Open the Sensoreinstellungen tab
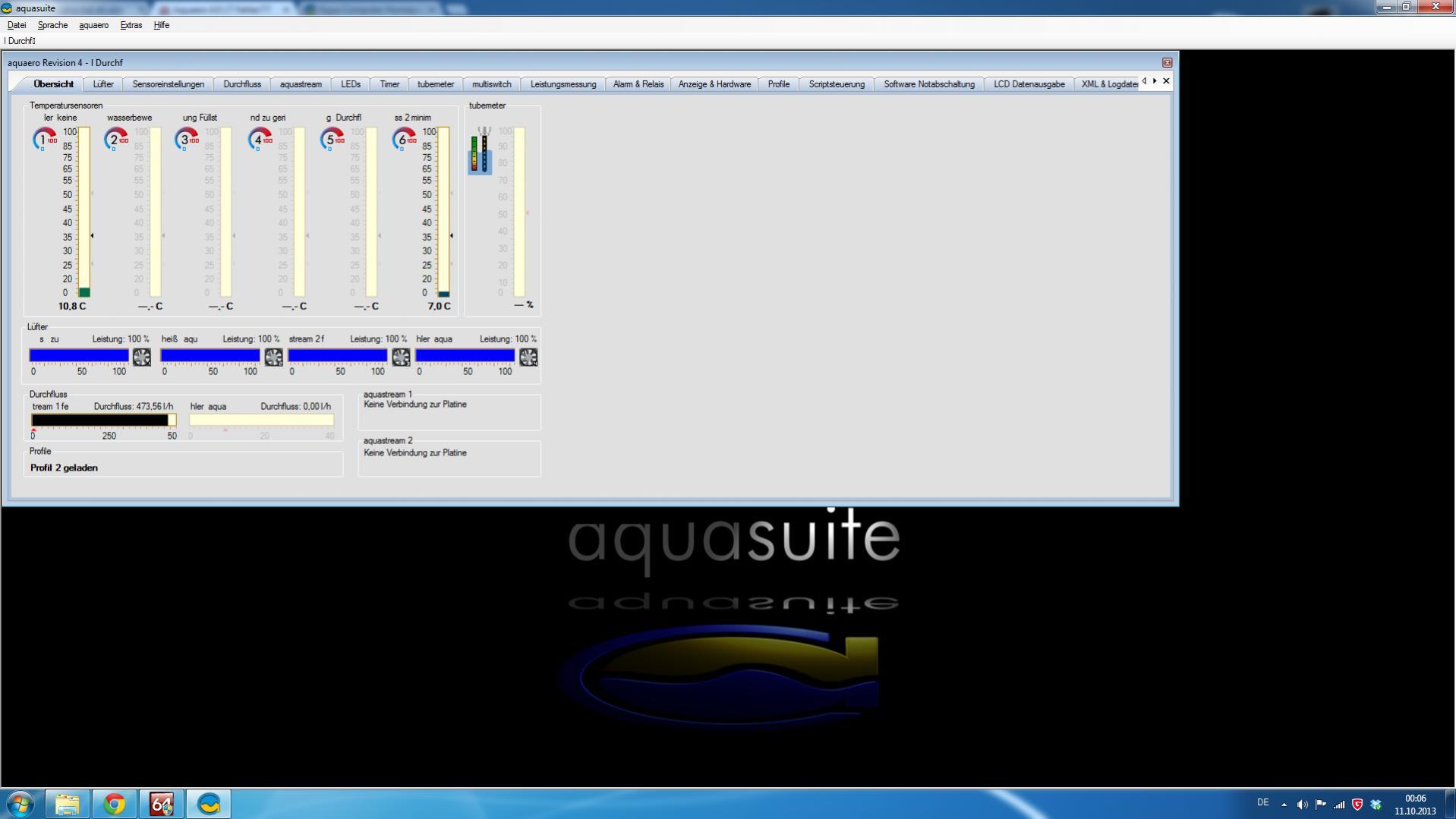The height and width of the screenshot is (819, 1456). coord(169,84)
